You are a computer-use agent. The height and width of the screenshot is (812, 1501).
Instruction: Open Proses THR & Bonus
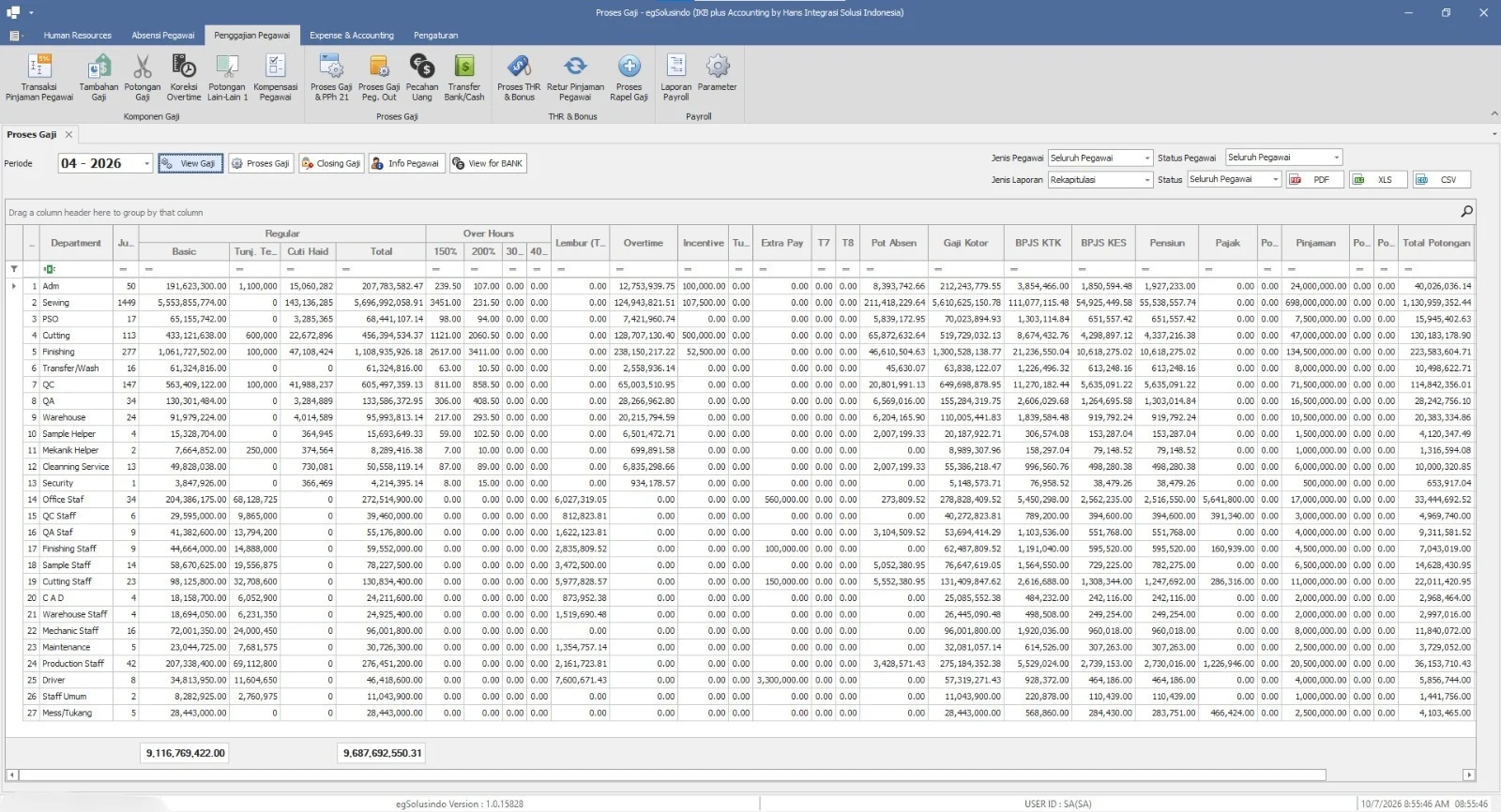click(519, 78)
